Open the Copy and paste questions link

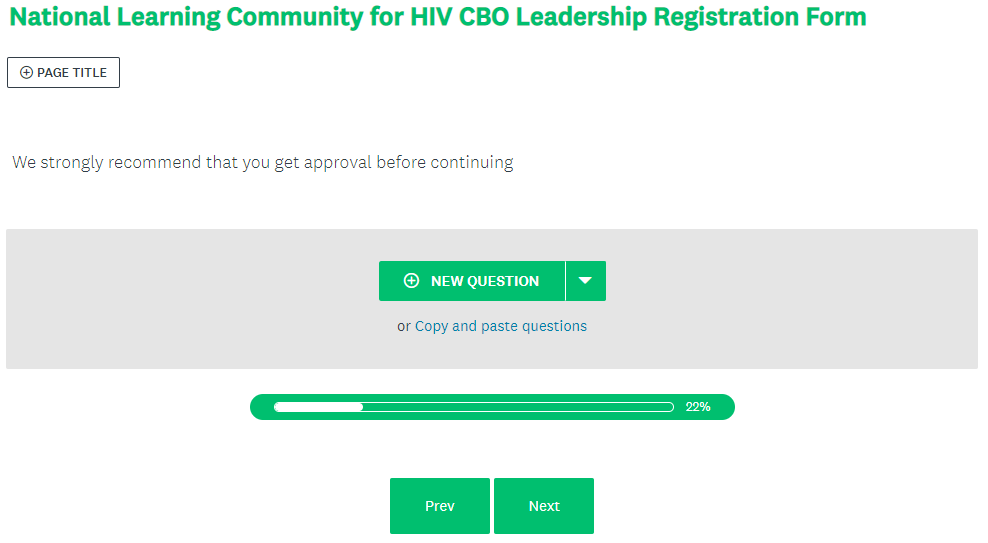point(501,326)
